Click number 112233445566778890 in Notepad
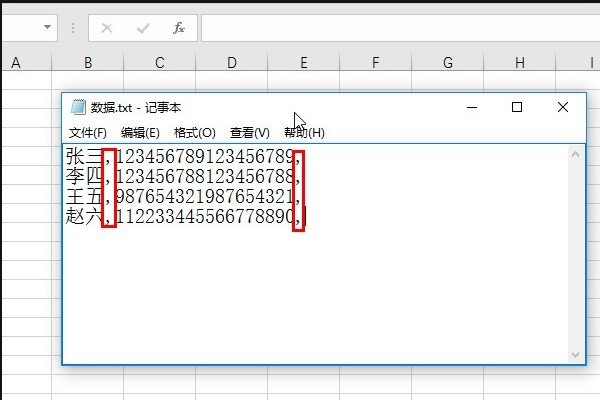The image size is (600, 400). (205, 216)
